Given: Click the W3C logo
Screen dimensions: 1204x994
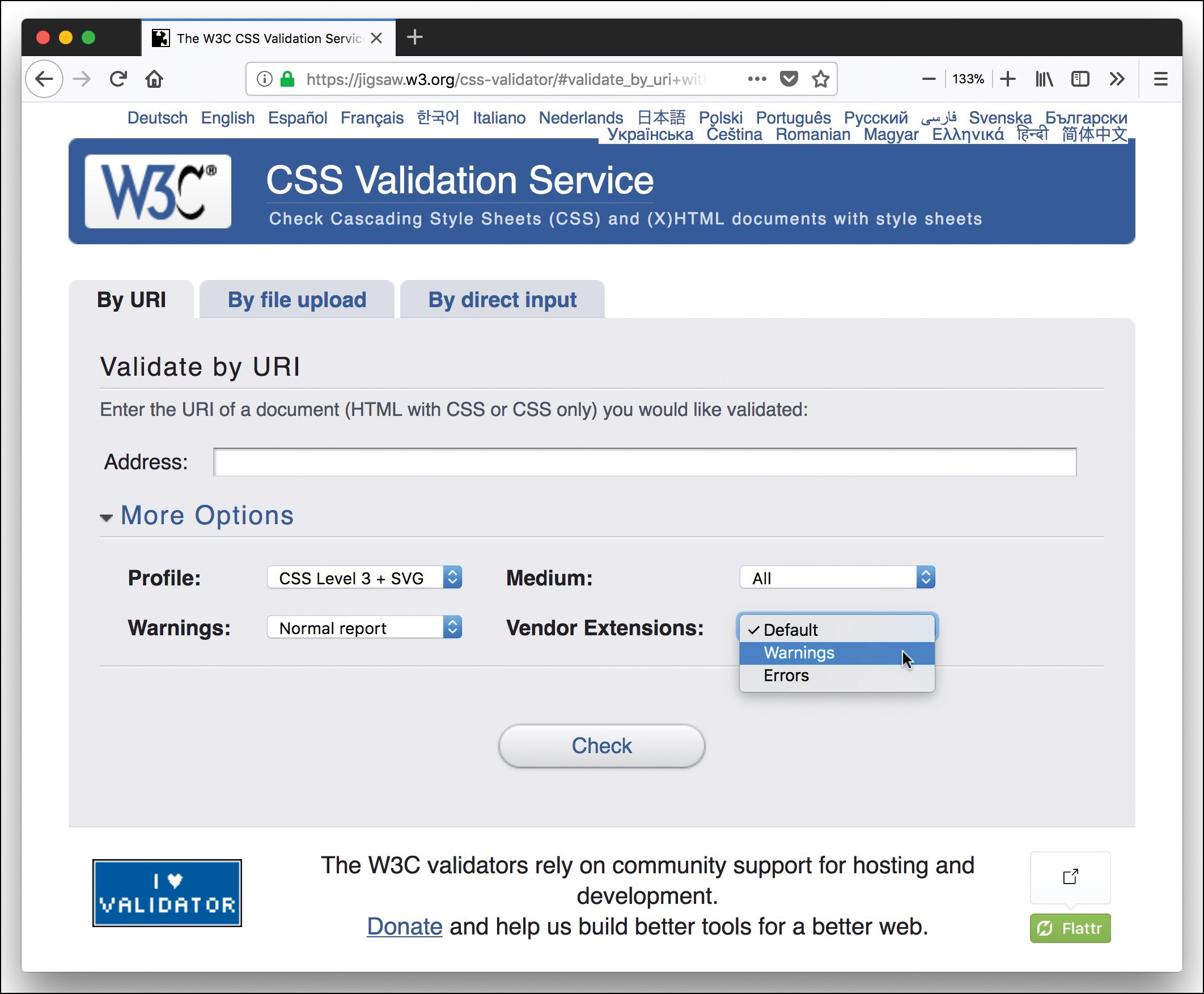Looking at the screenshot, I should (156, 190).
